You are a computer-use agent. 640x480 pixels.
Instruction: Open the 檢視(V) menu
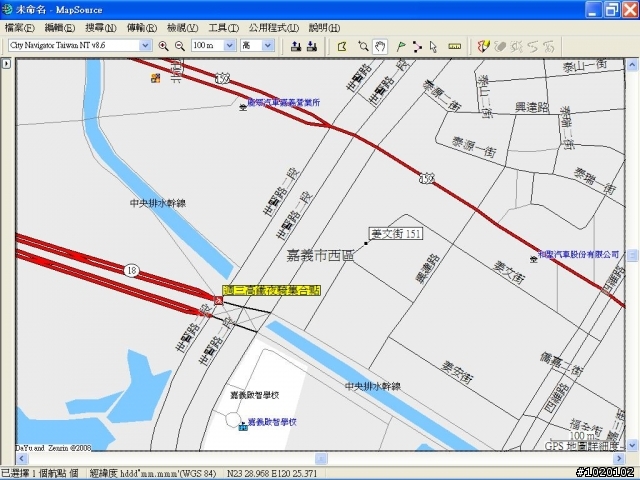(182, 28)
